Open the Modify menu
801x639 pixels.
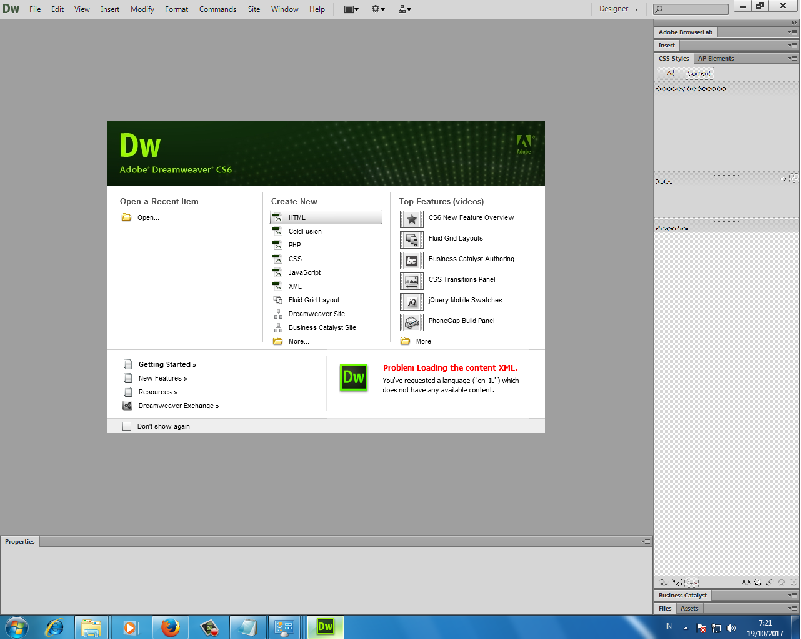[x=142, y=9]
